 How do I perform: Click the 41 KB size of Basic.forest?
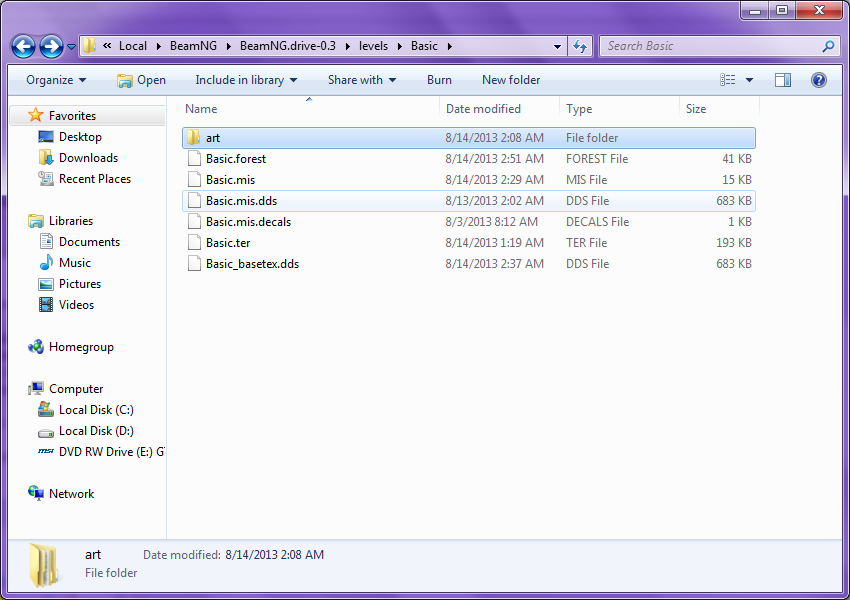tap(737, 159)
